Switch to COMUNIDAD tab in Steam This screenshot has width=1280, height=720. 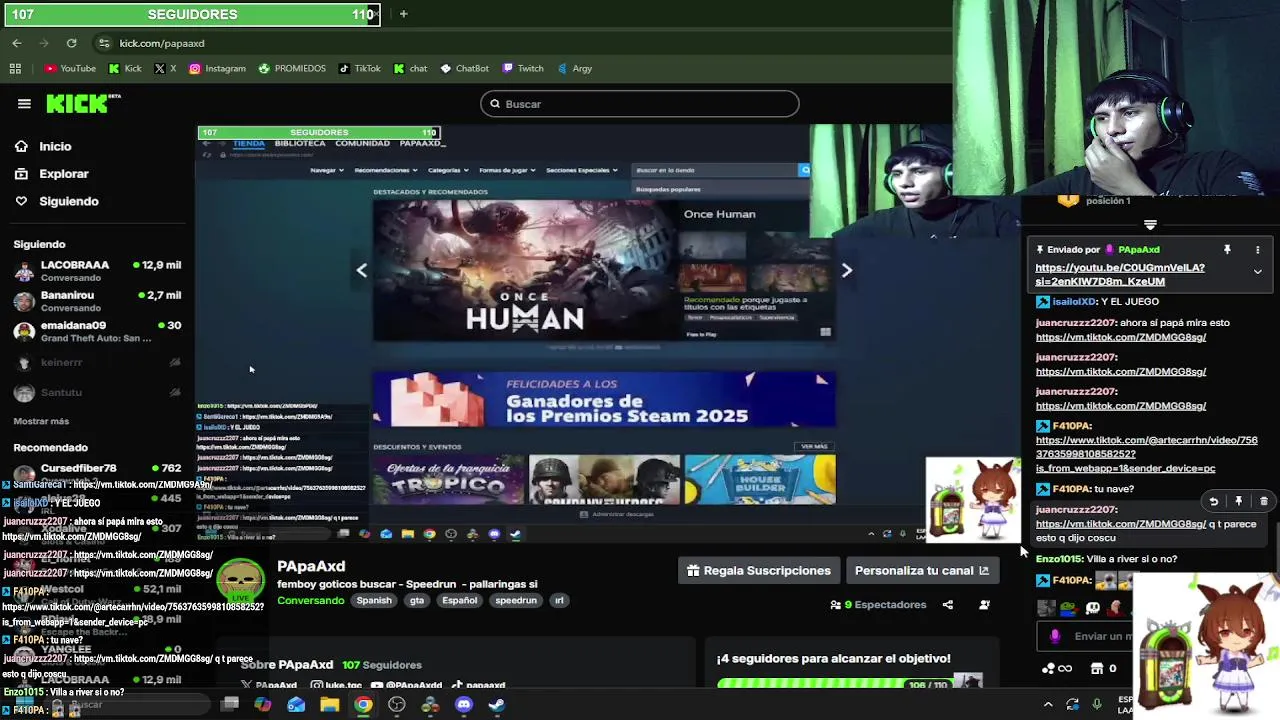[362, 143]
